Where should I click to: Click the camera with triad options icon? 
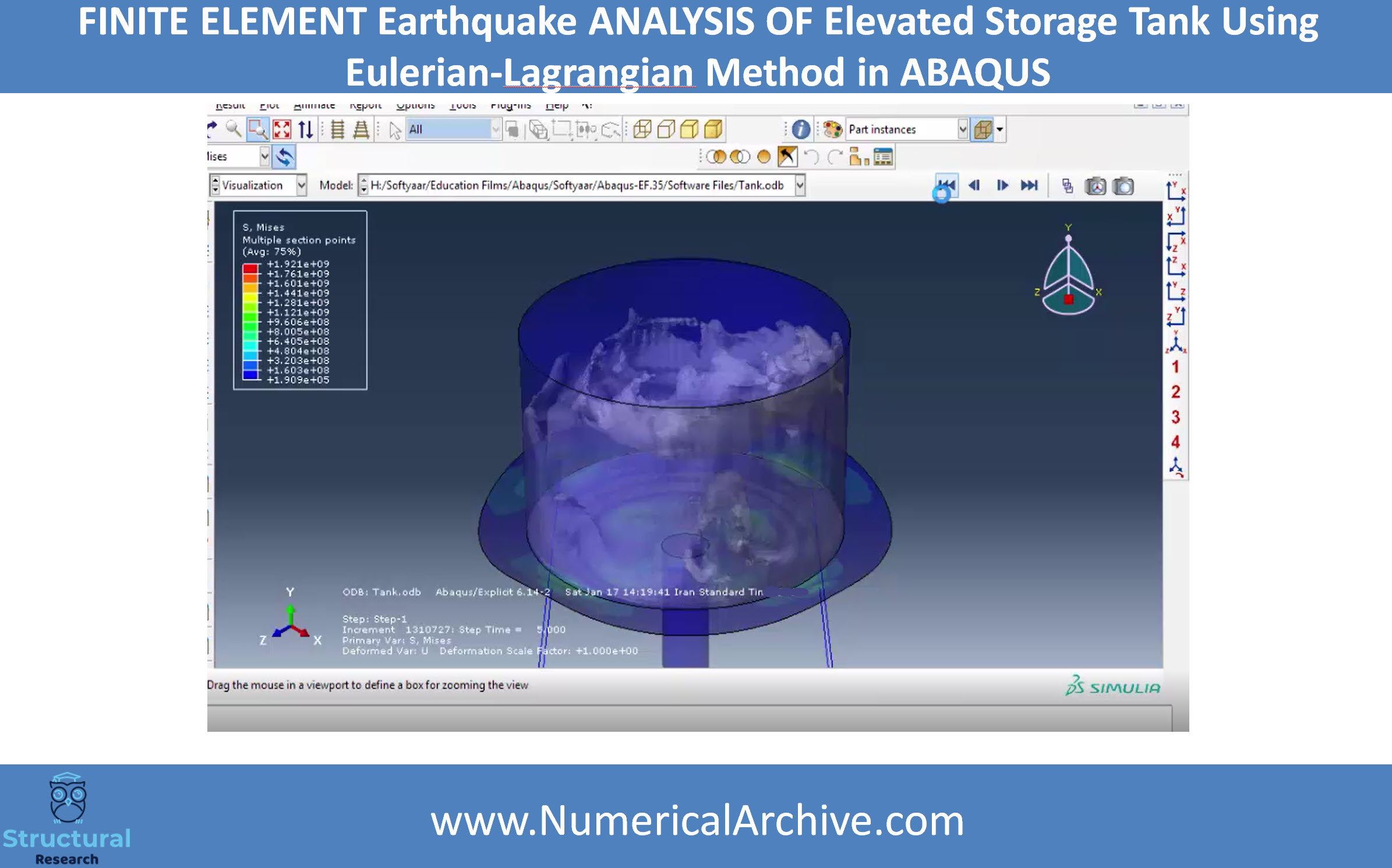coord(1095,186)
